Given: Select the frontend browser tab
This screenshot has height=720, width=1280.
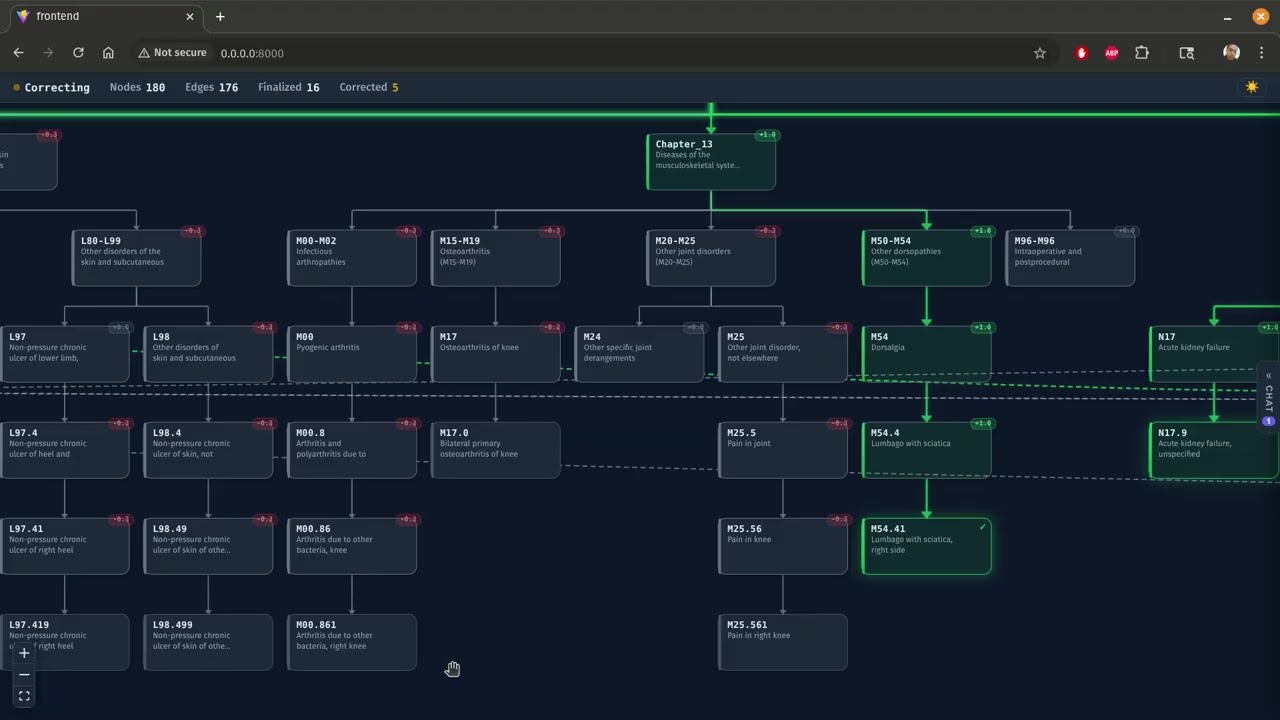Looking at the screenshot, I should pyautogui.click(x=105, y=17).
